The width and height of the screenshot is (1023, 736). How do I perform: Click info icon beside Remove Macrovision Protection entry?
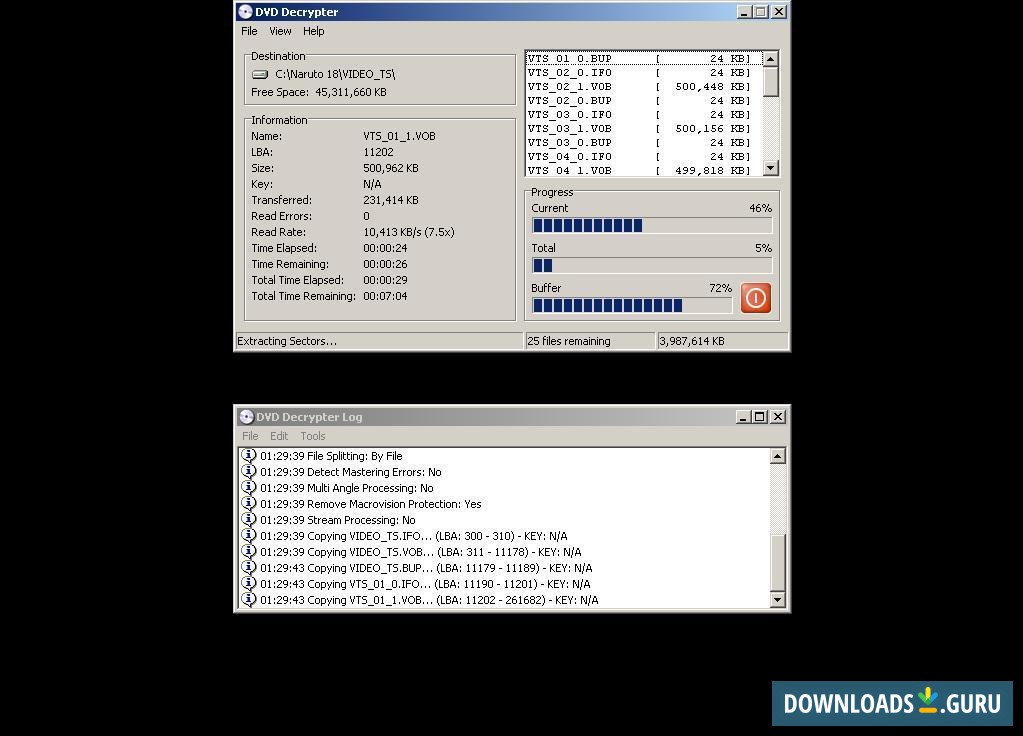click(249, 504)
